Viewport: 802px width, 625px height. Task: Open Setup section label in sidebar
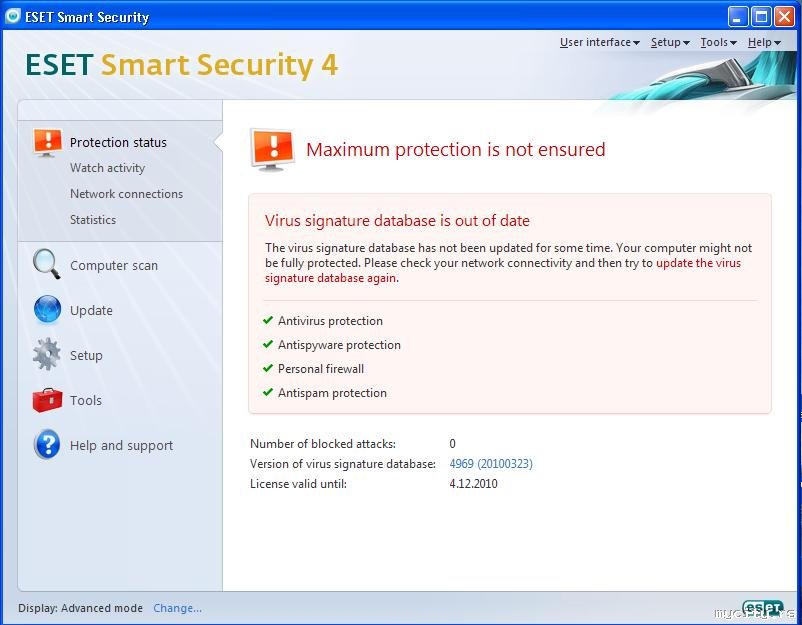coord(86,355)
